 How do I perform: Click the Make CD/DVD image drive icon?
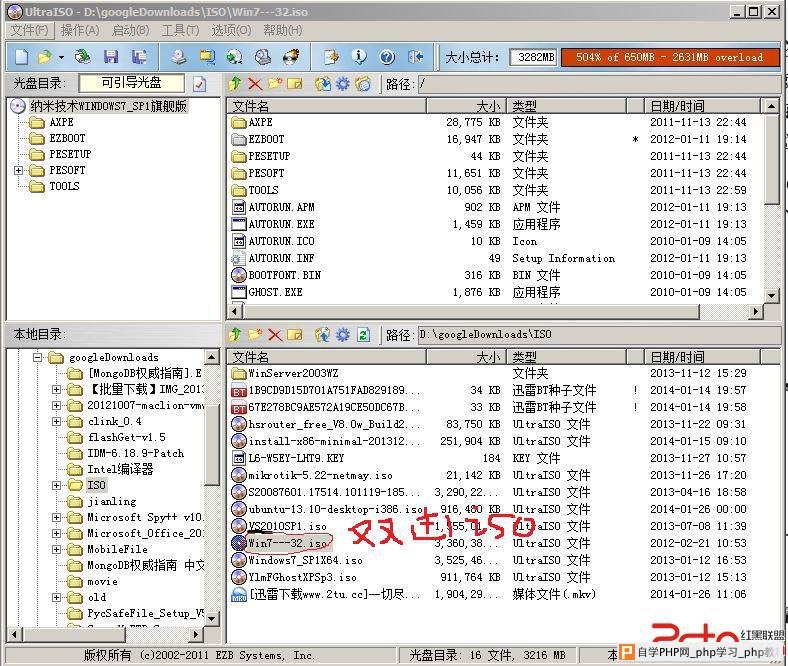178,57
